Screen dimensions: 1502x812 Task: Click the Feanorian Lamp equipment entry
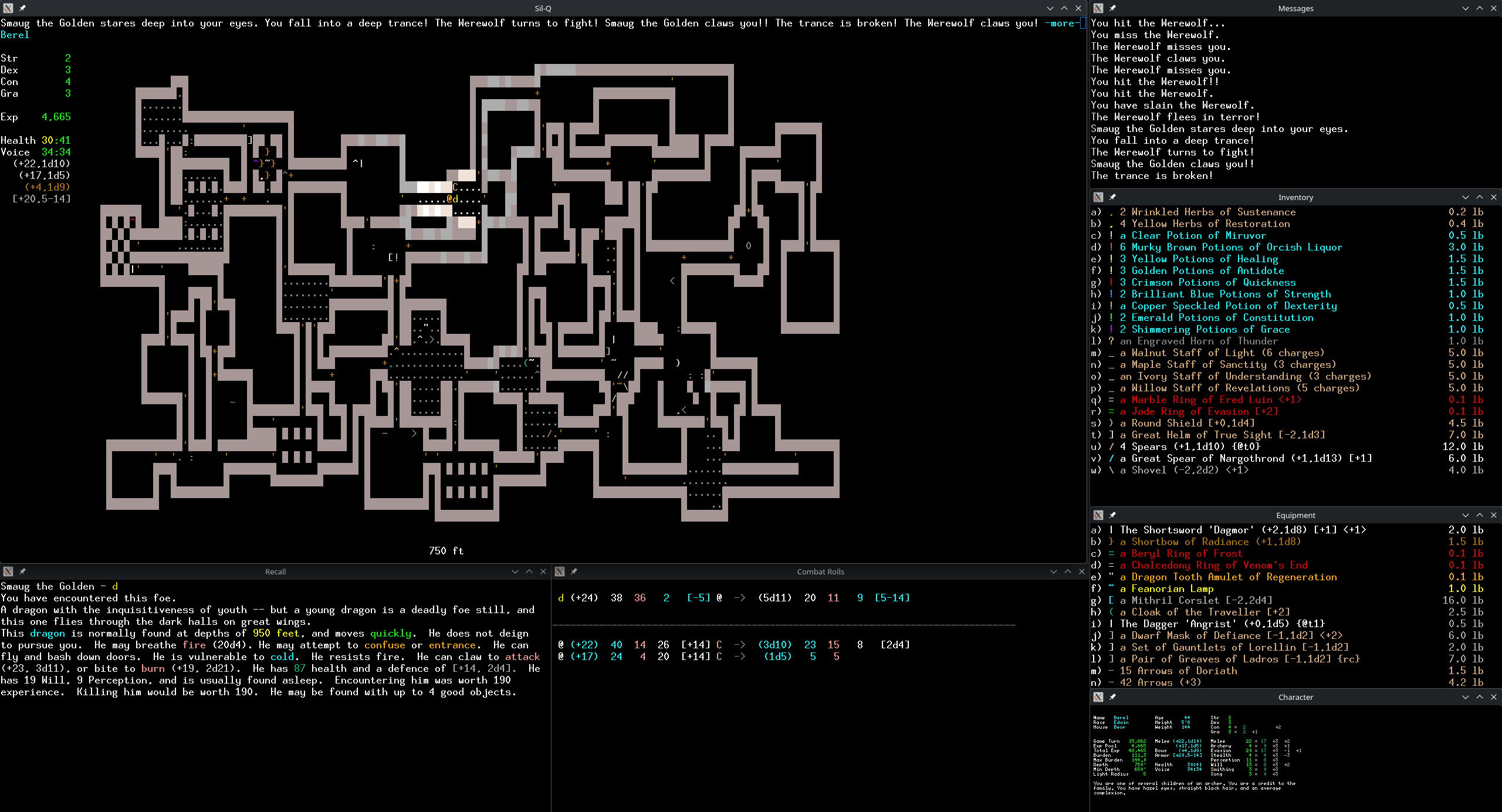[x=1166, y=588]
